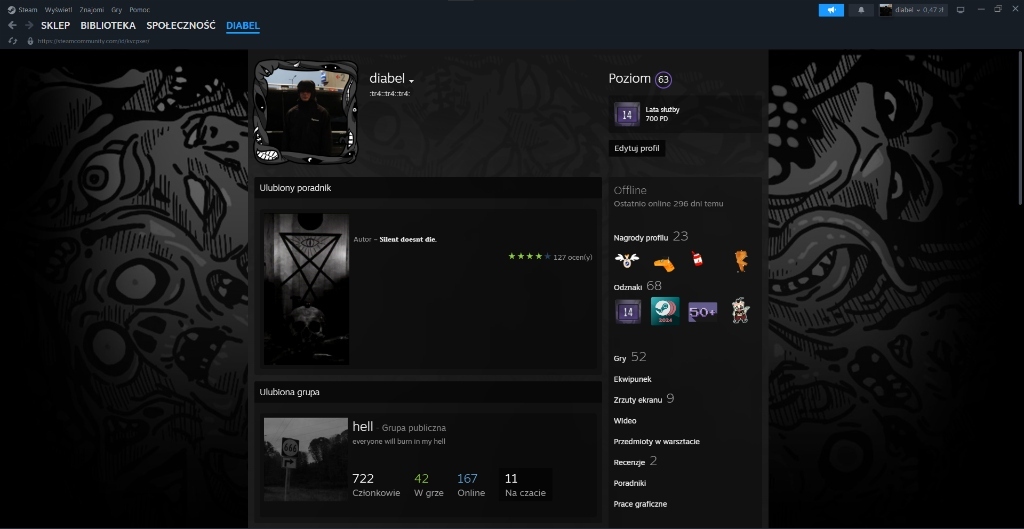
Task: Open the Odznaki 68 link
Action: click(637, 286)
